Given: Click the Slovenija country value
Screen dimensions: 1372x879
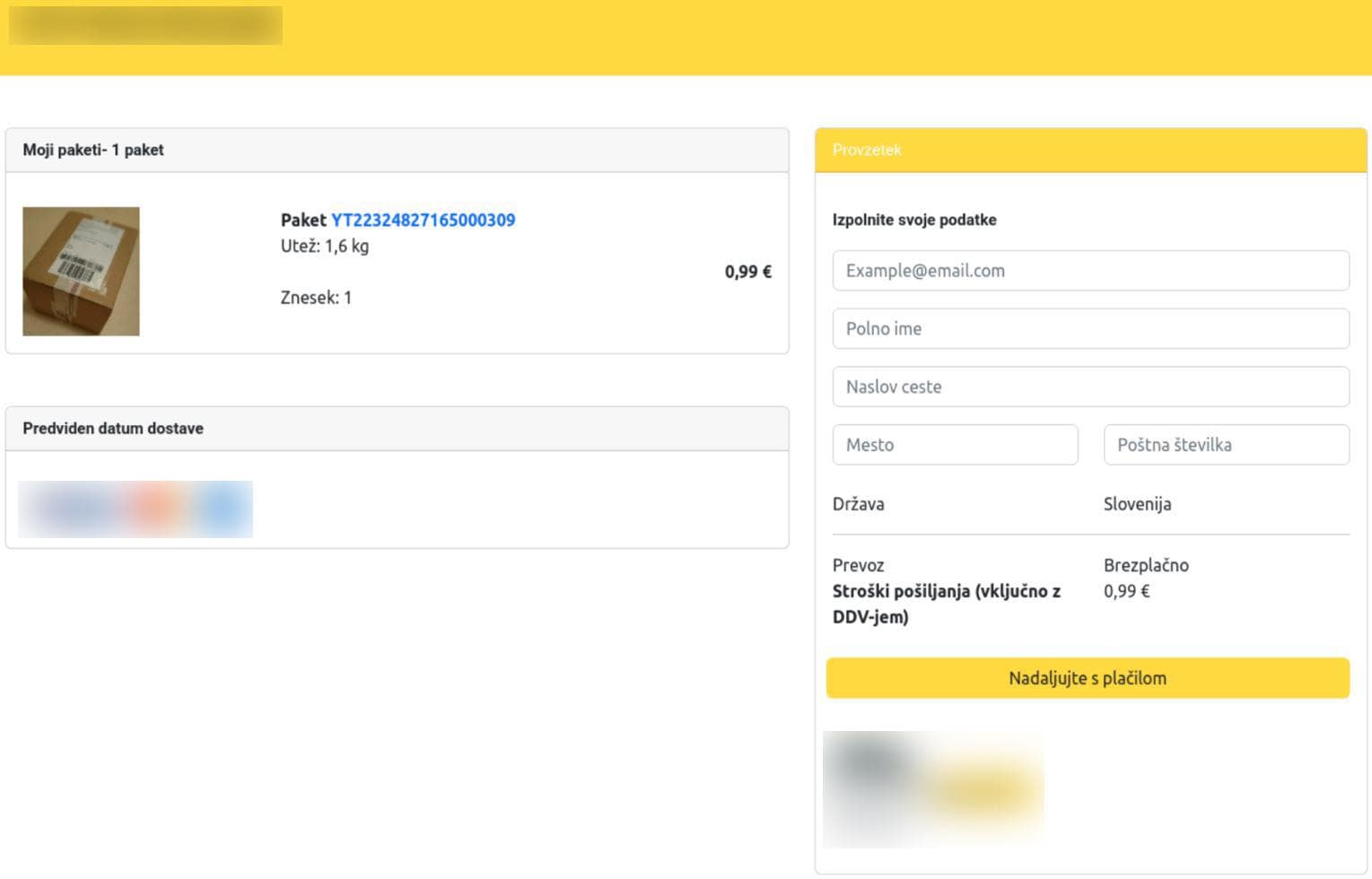Looking at the screenshot, I should tap(1137, 504).
